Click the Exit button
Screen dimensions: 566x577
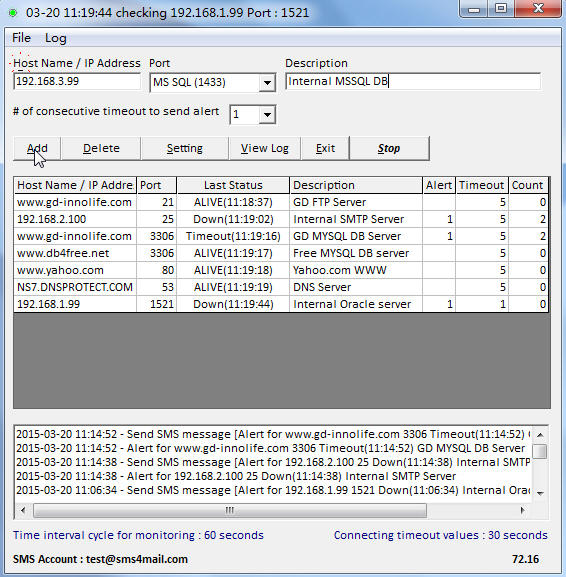point(325,148)
